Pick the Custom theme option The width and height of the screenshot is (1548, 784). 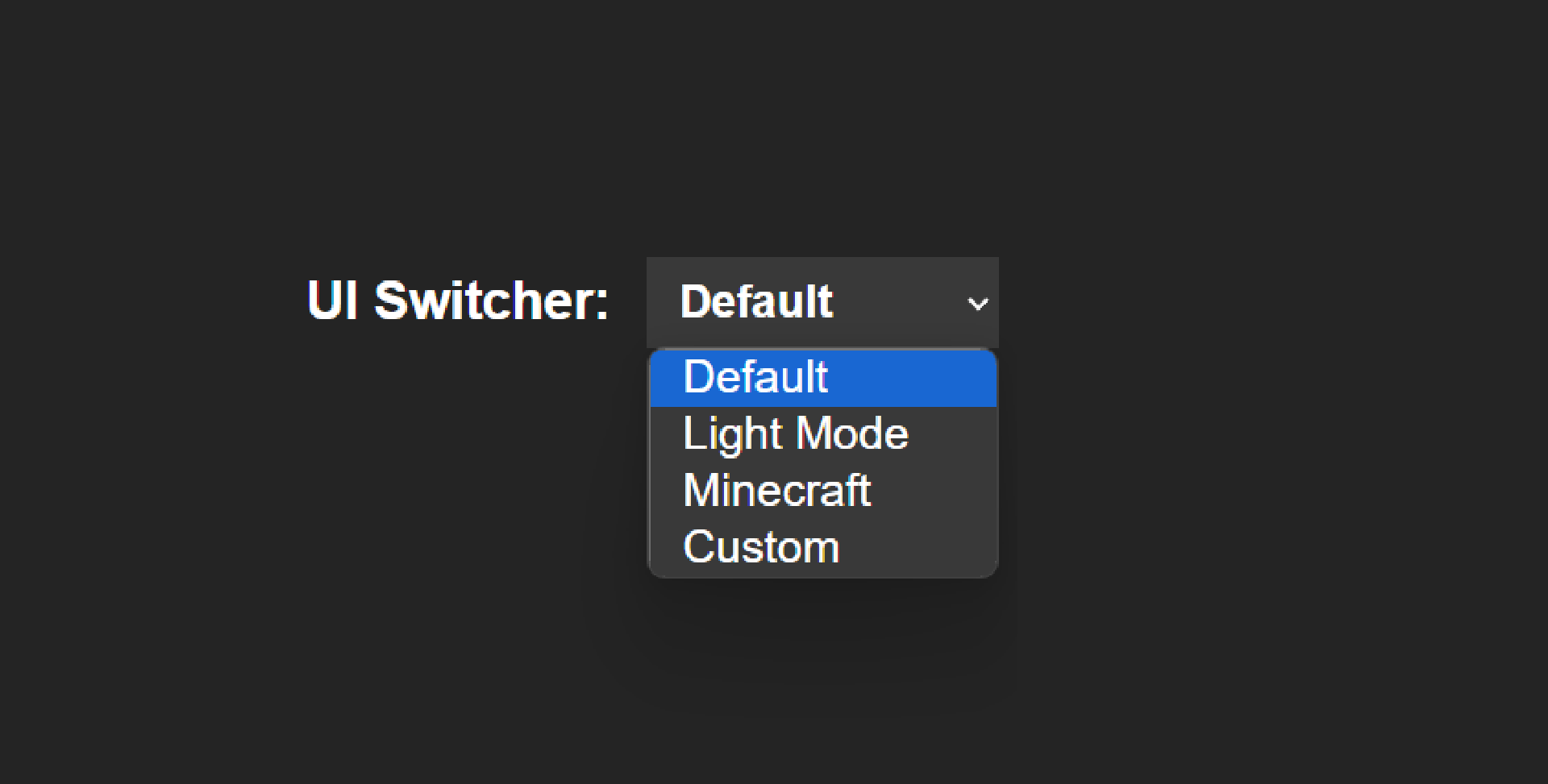point(761,547)
